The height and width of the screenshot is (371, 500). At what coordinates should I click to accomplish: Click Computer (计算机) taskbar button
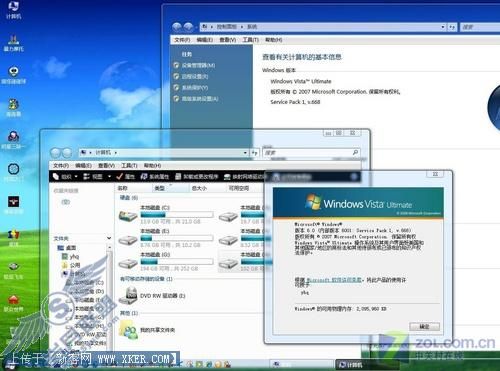pyautogui.click(x=367, y=365)
